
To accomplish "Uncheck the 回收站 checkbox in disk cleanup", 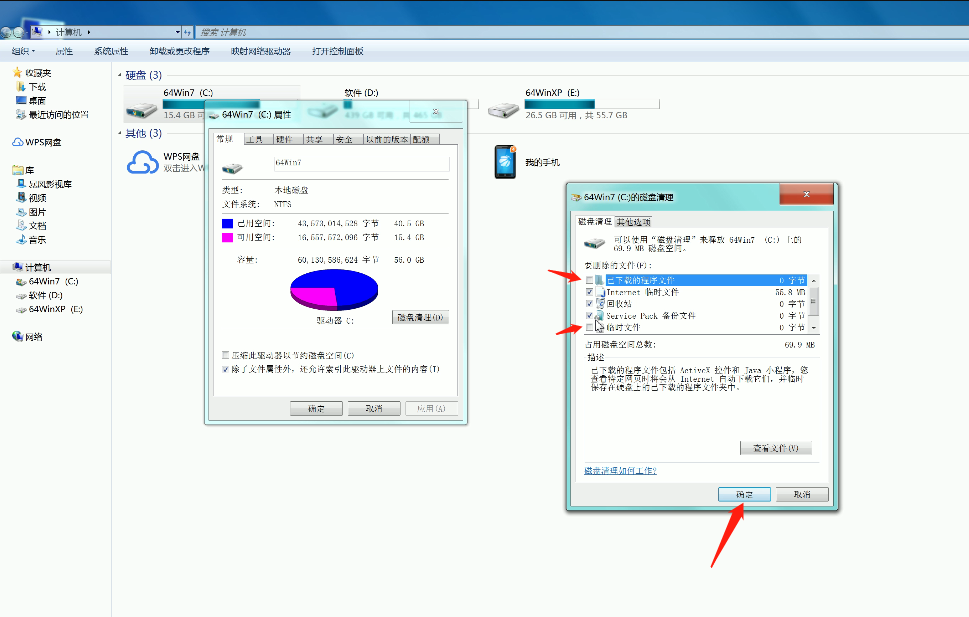I will [x=589, y=304].
